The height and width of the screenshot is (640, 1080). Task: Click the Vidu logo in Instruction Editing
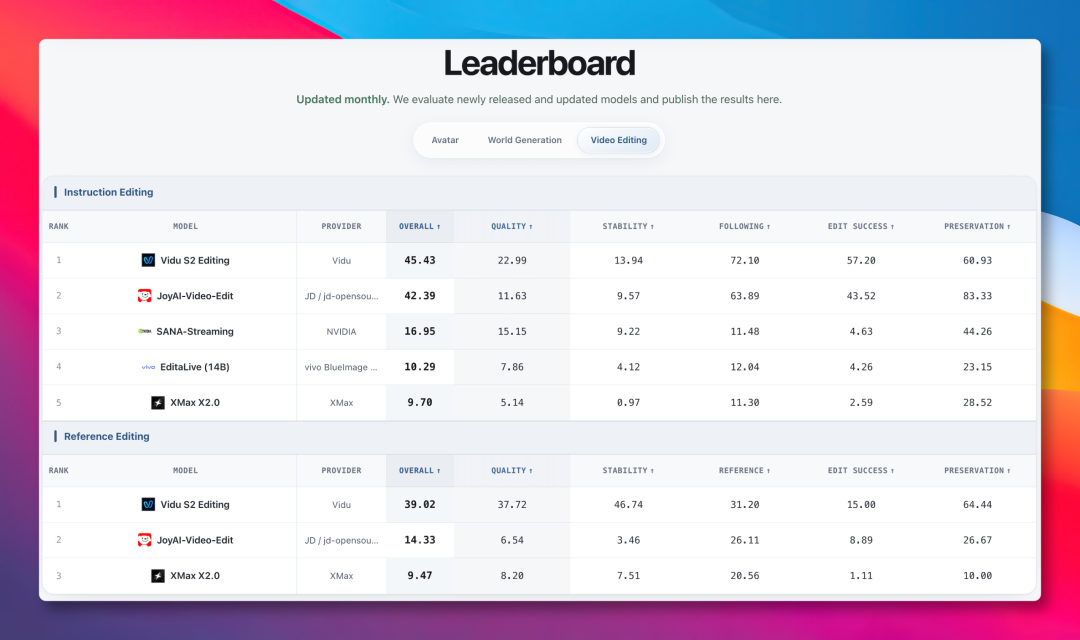tap(148, 260)
